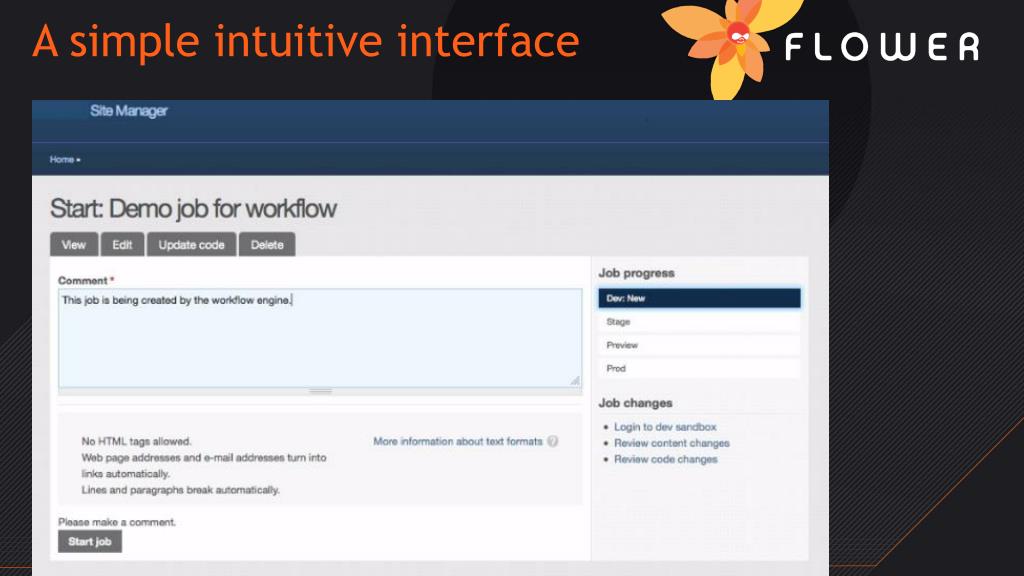Follow the Home breadcrumb link
Screen dimensions: 1024x576
[62, 159]
